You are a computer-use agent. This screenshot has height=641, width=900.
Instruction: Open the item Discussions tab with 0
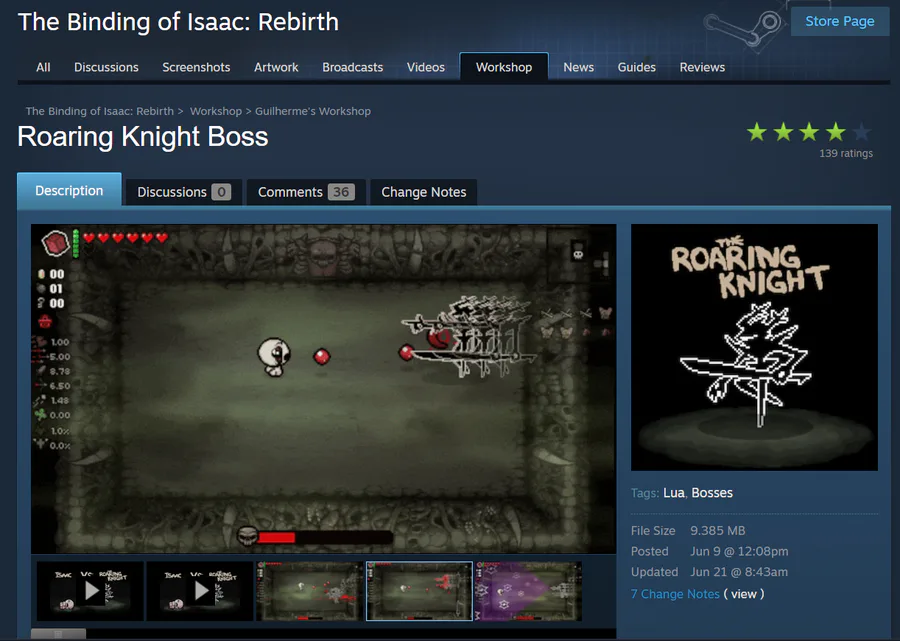(184, 192)
